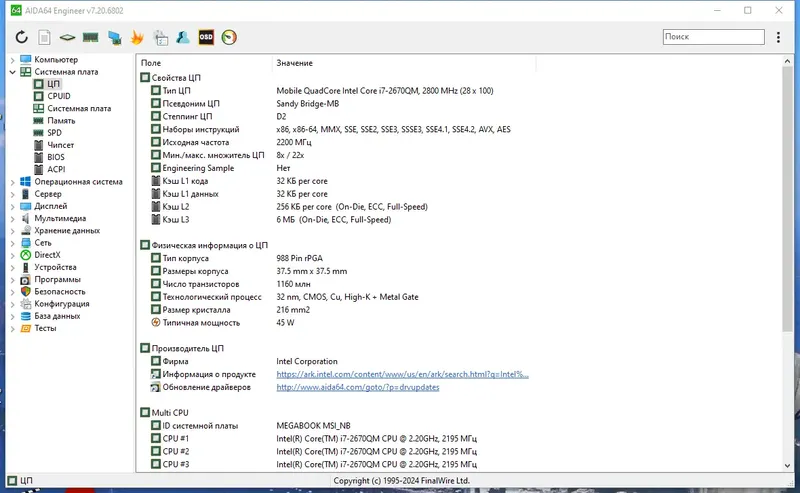Viewport: 800px width, 493px height.
Task: Click the AIDA64 app icon in title bar
Action: click(x=16, y=10)
